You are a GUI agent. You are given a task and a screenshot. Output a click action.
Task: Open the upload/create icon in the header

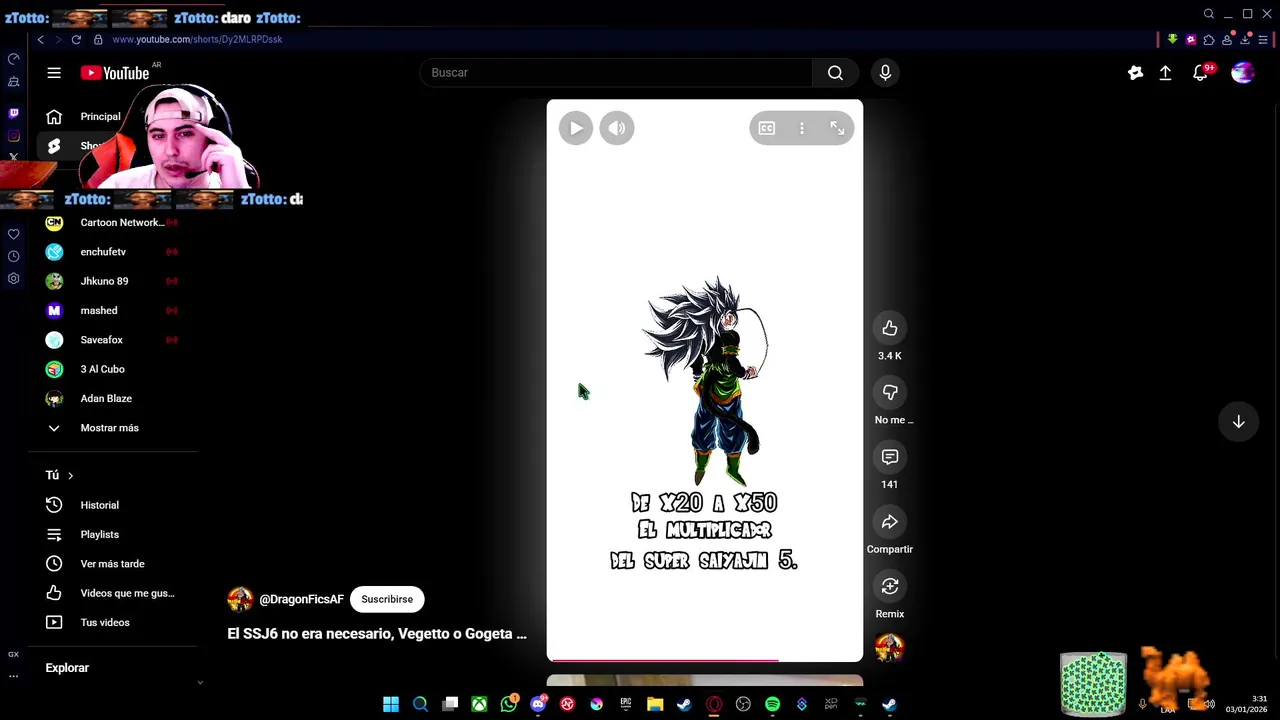pos(1165,73)
